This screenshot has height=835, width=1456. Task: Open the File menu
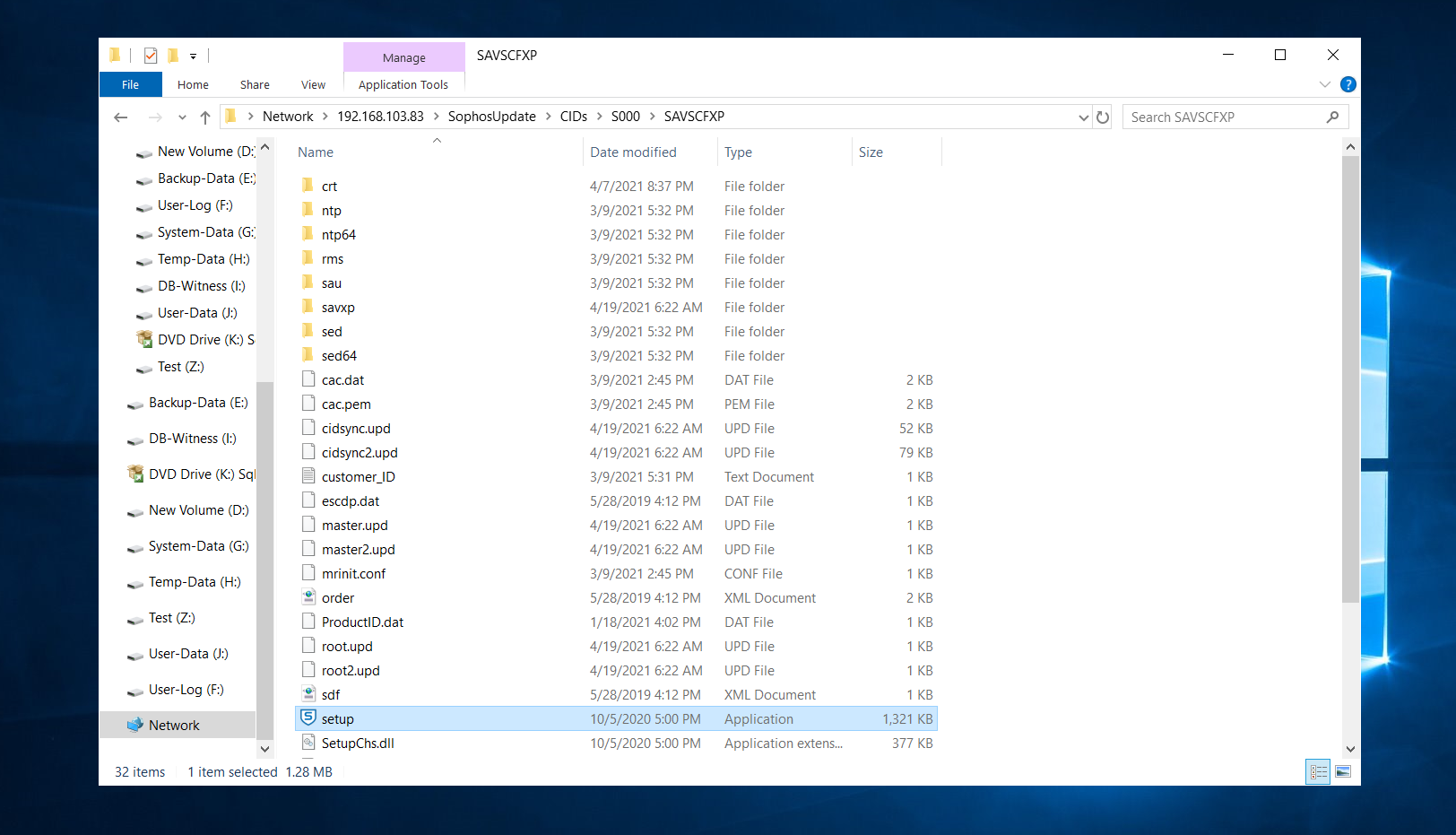(x=130, y=84)
